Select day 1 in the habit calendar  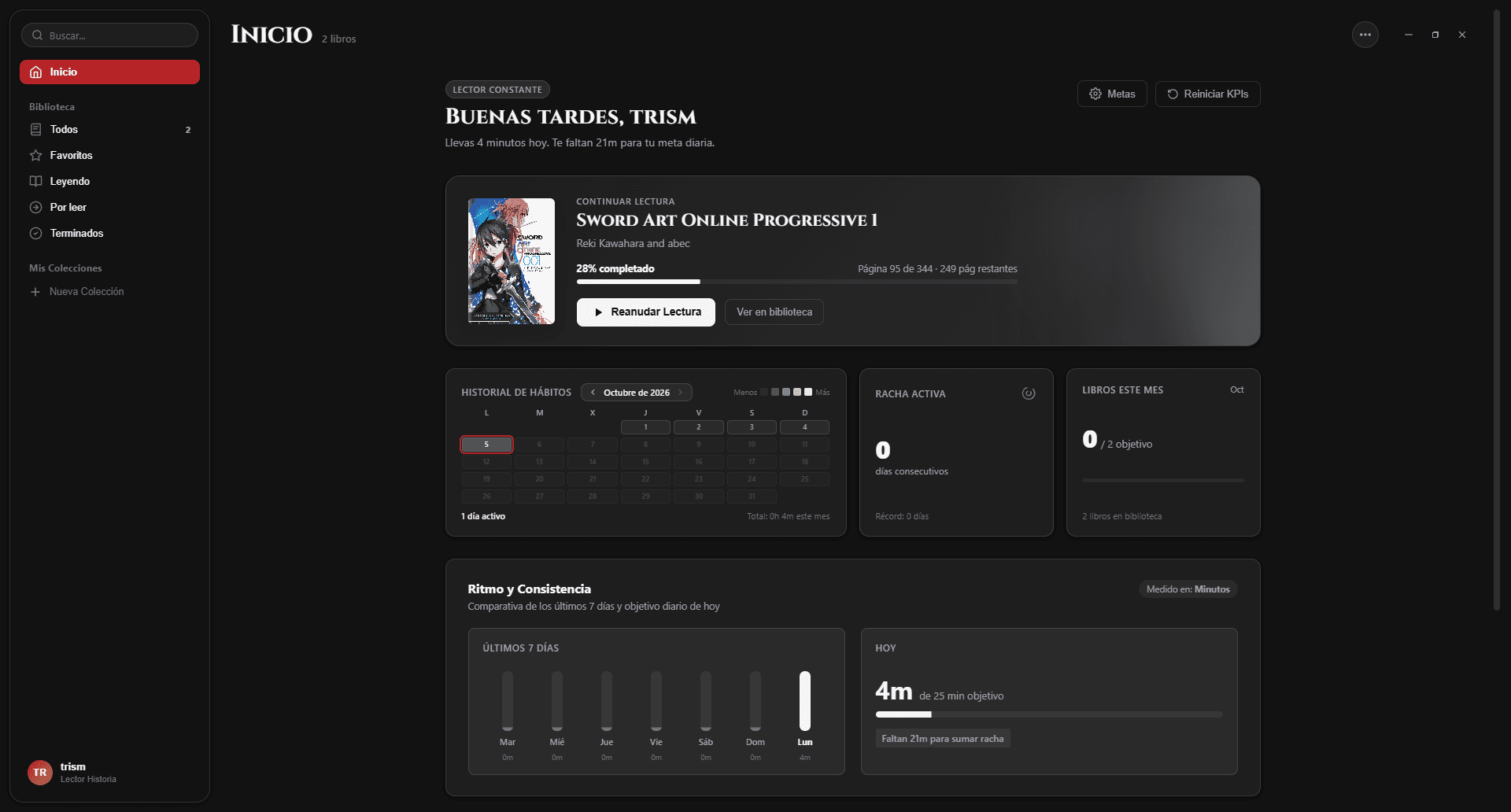pos(645,427)
